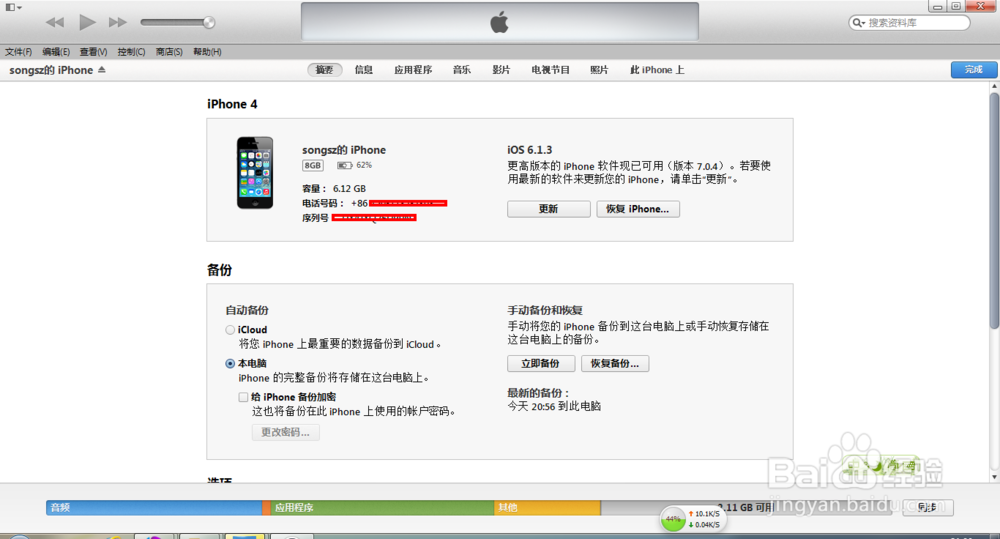This screenshot has height=539, width=1000.
Task: Click the 今天 20:56 到此电脑 backup text
Action: pyautogui.click(x=554, y=406)
